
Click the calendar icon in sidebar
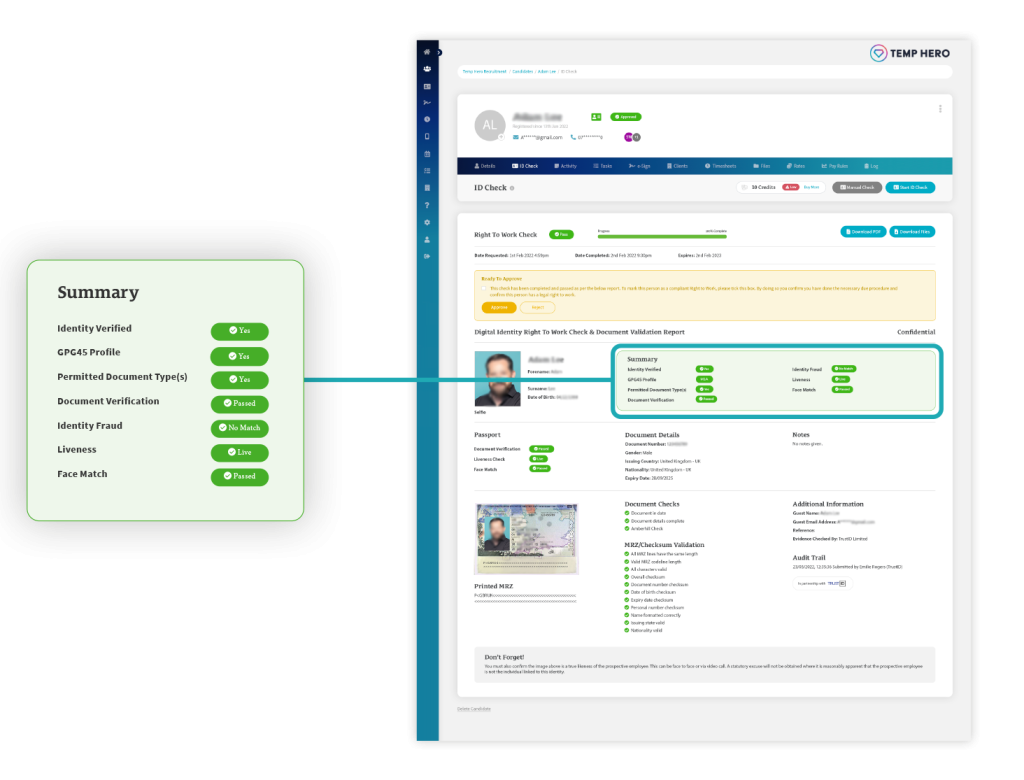coord(427,154)
